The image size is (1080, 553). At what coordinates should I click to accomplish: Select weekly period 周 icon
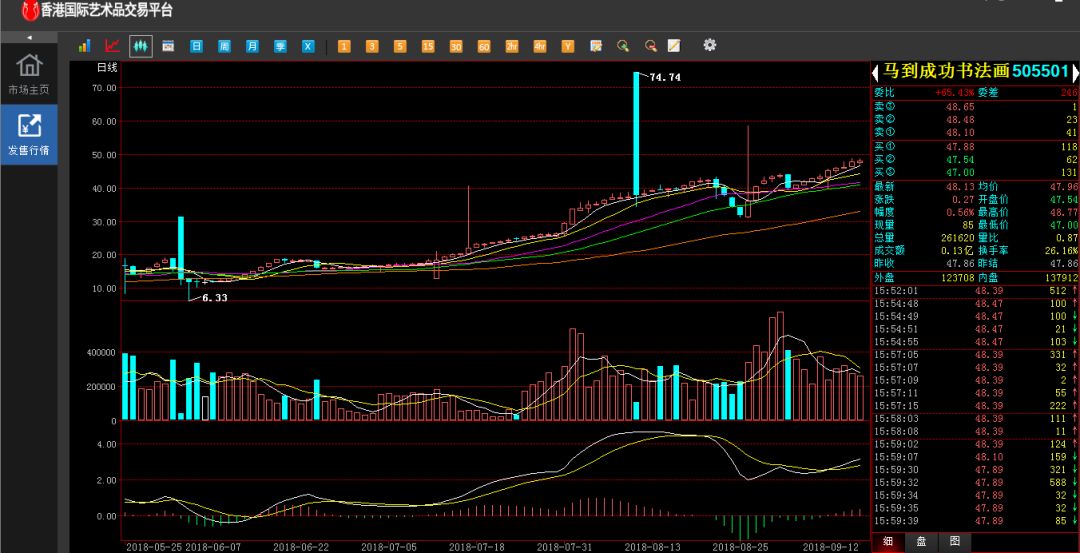tap(225, 46)
